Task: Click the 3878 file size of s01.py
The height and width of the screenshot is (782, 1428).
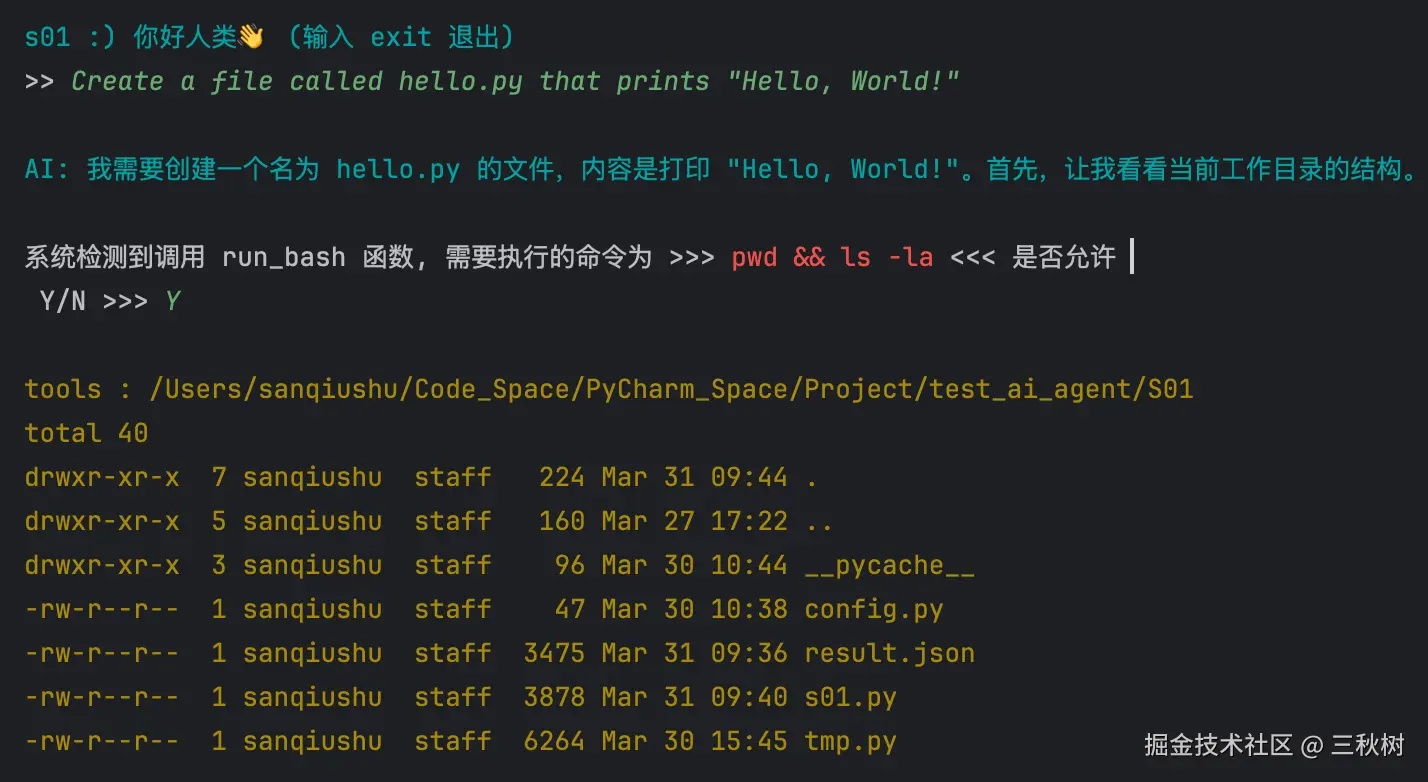Action: pyautogui.click(x=554, y=697)
